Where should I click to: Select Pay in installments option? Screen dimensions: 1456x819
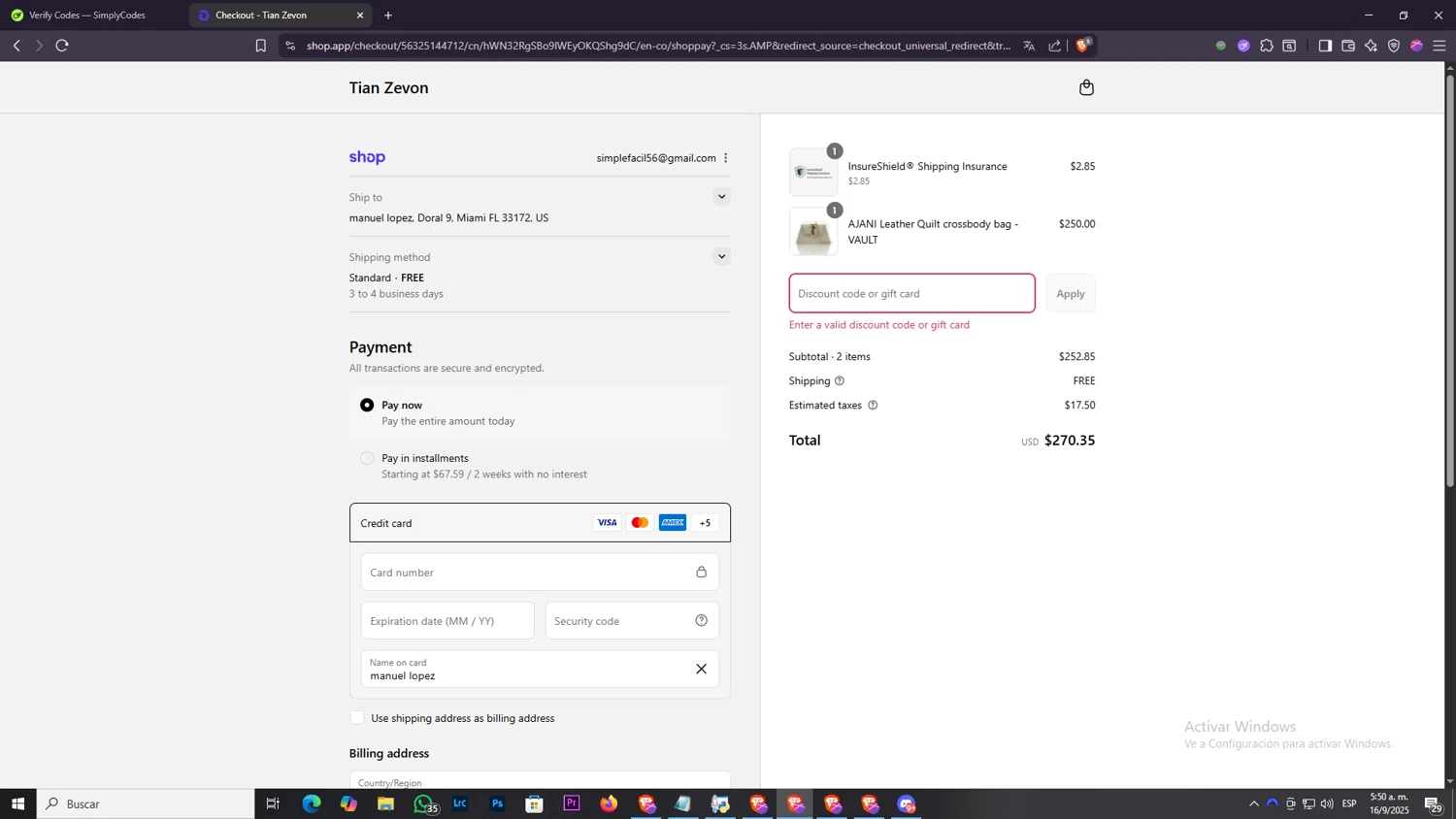click(x=367, y=458)
